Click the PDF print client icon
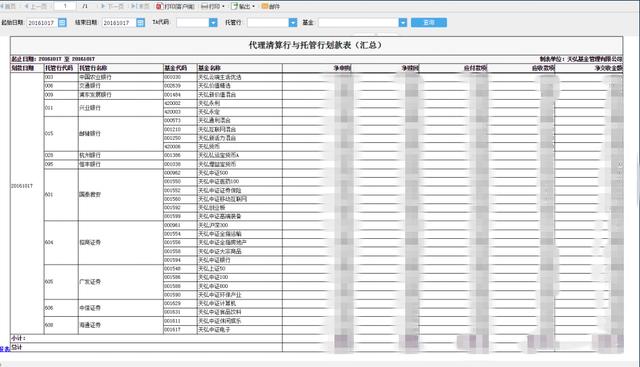Viewport: 640px width, 367px height. pyautogui.click(x=160, y=7)
